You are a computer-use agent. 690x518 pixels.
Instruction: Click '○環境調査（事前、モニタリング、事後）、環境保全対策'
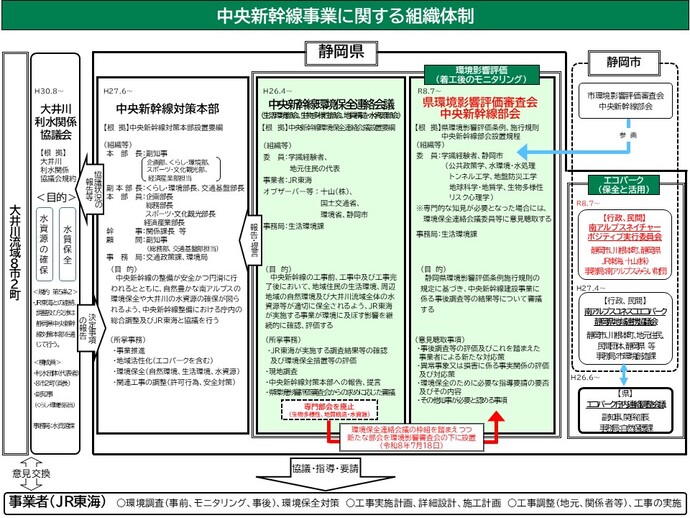tap(228, 503)
